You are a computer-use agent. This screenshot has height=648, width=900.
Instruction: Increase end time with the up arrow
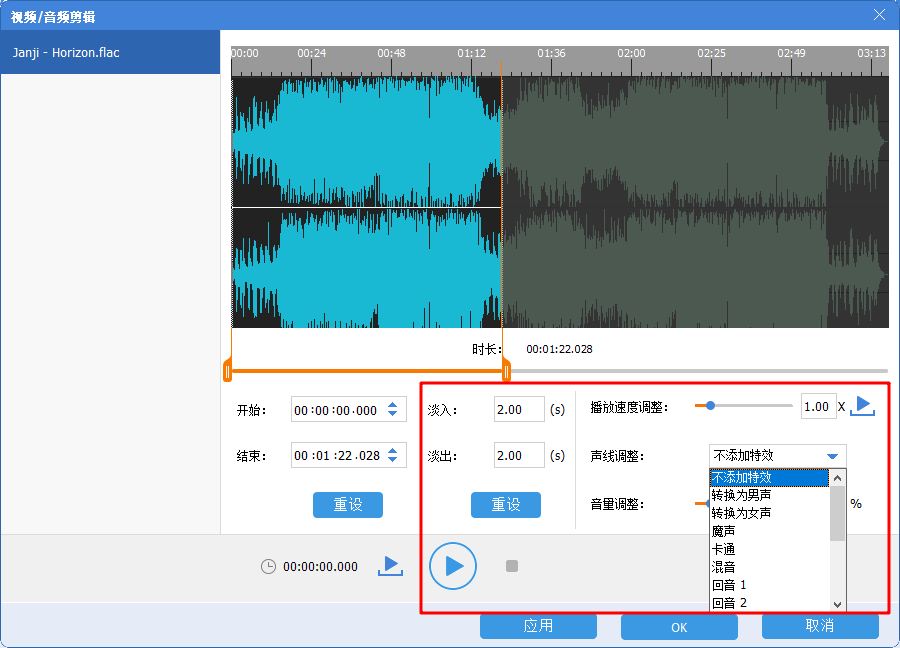point(393,451)
